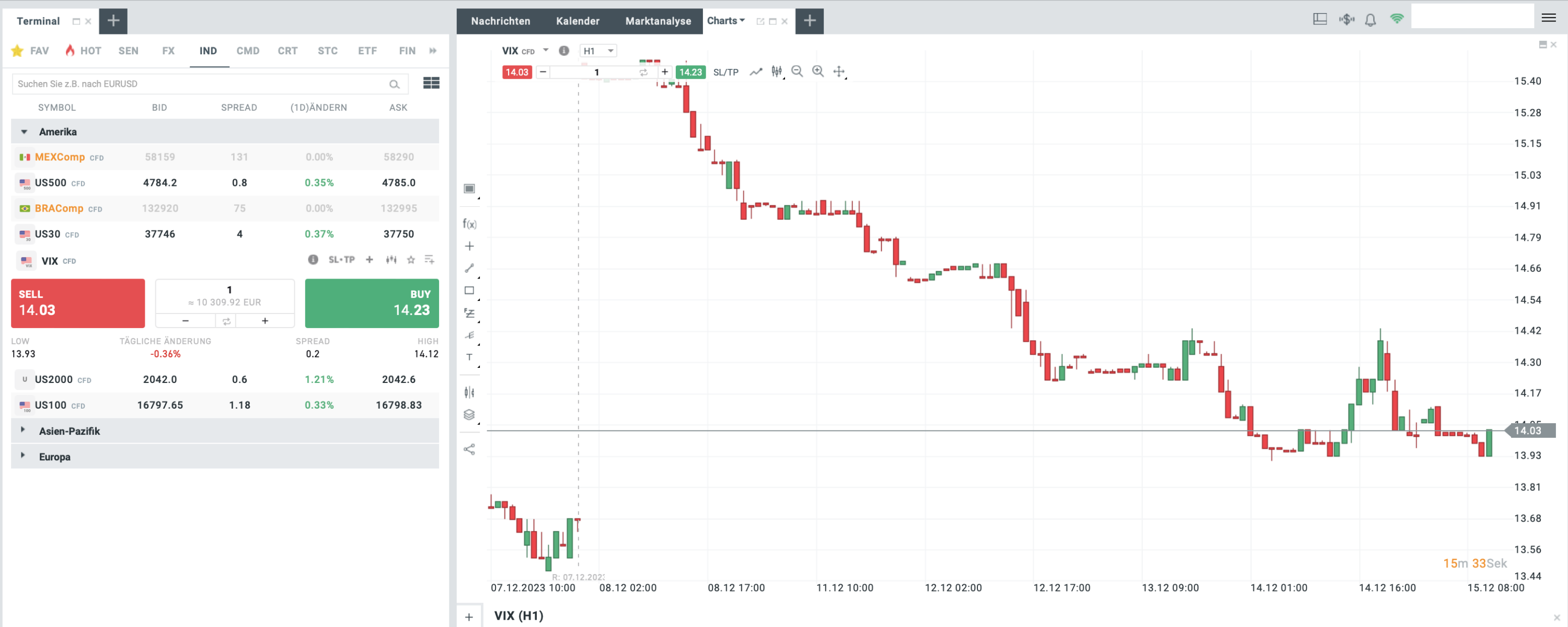Click the red SELL 14.03 button
This screenshot has height=627, width=1568.
[x=78, y=303]
